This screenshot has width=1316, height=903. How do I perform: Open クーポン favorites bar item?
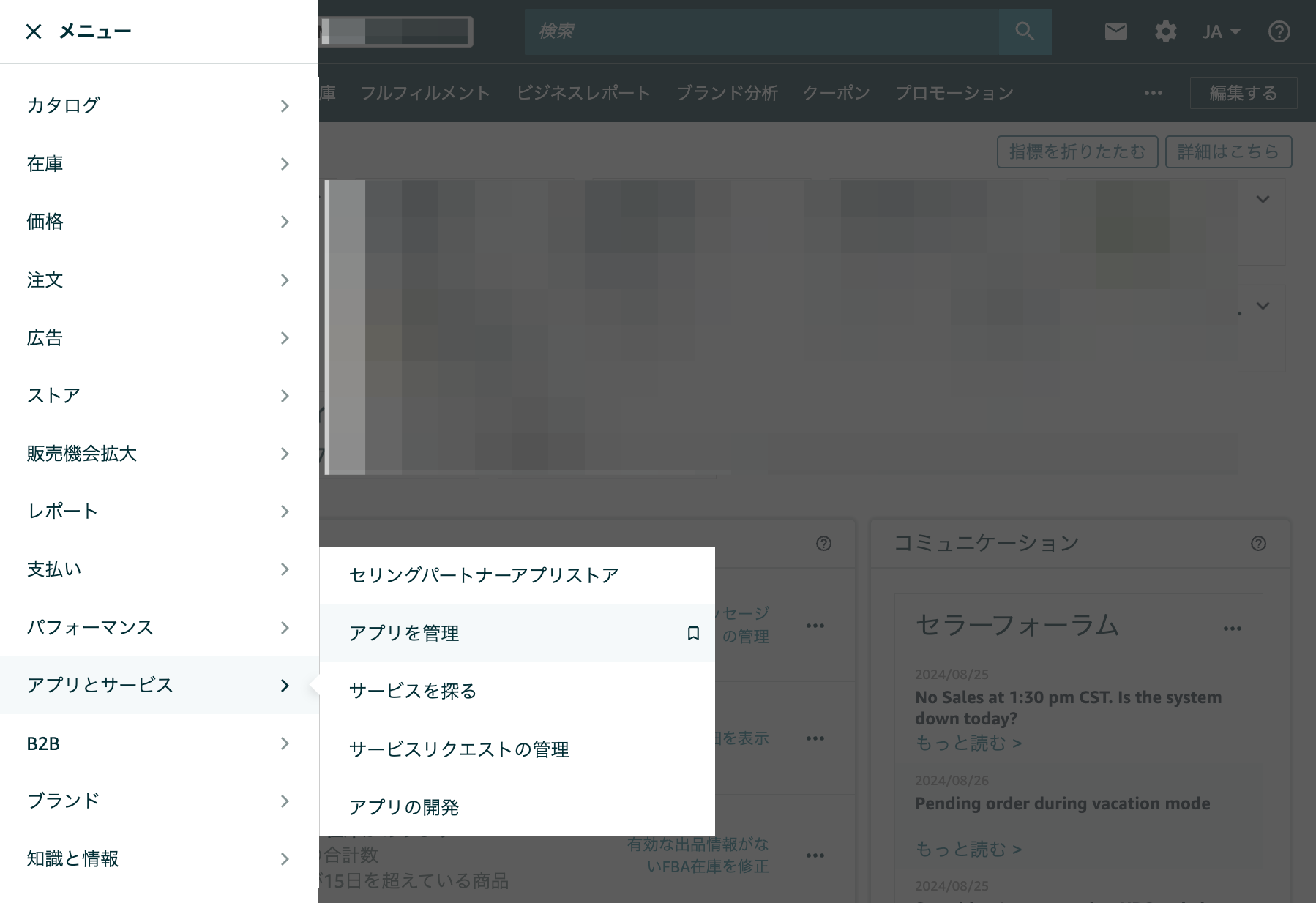(837, 93)
